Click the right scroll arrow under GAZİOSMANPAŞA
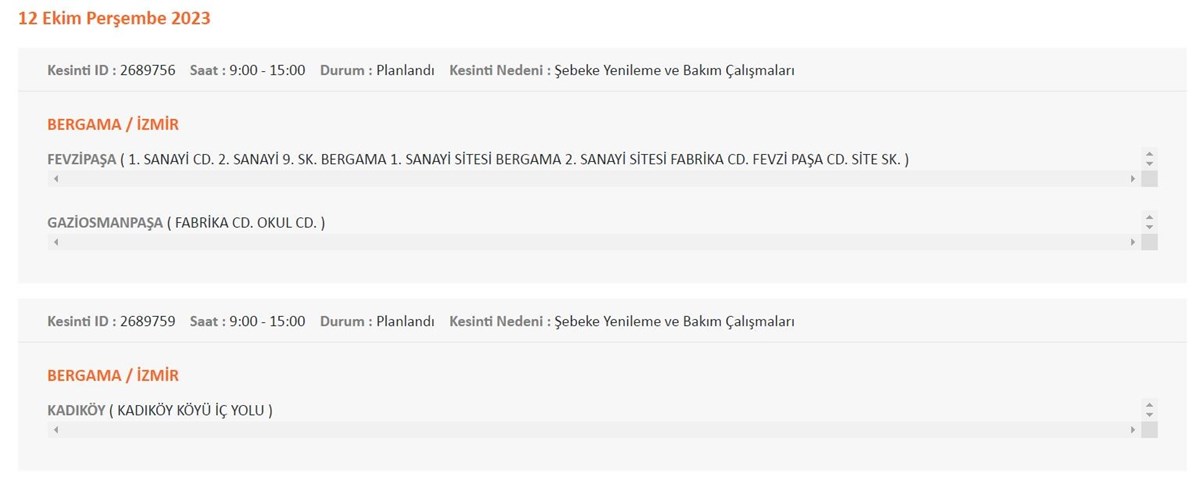The image size is (1200, 481). (x=1133, y=242)
